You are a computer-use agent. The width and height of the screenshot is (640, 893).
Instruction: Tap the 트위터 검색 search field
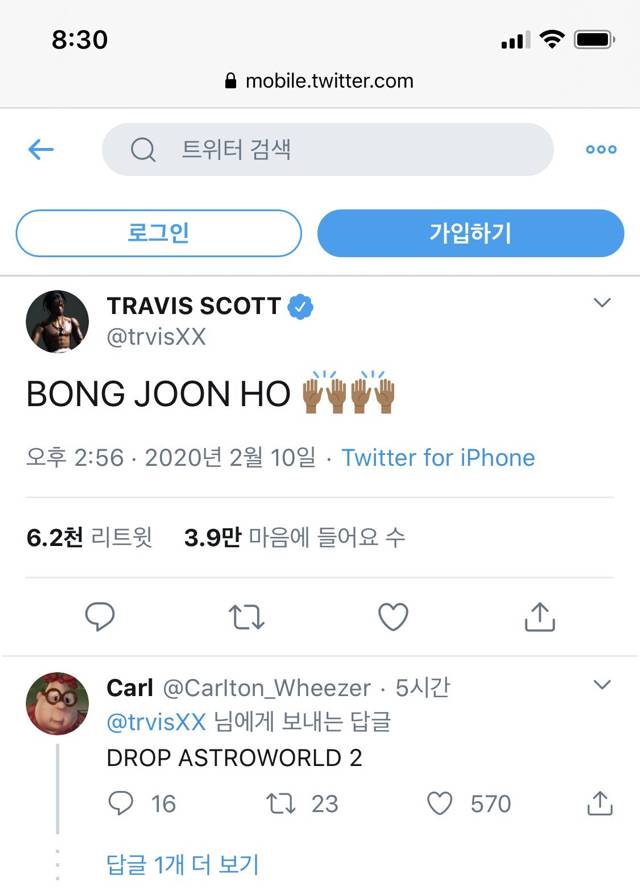(300, 149)
